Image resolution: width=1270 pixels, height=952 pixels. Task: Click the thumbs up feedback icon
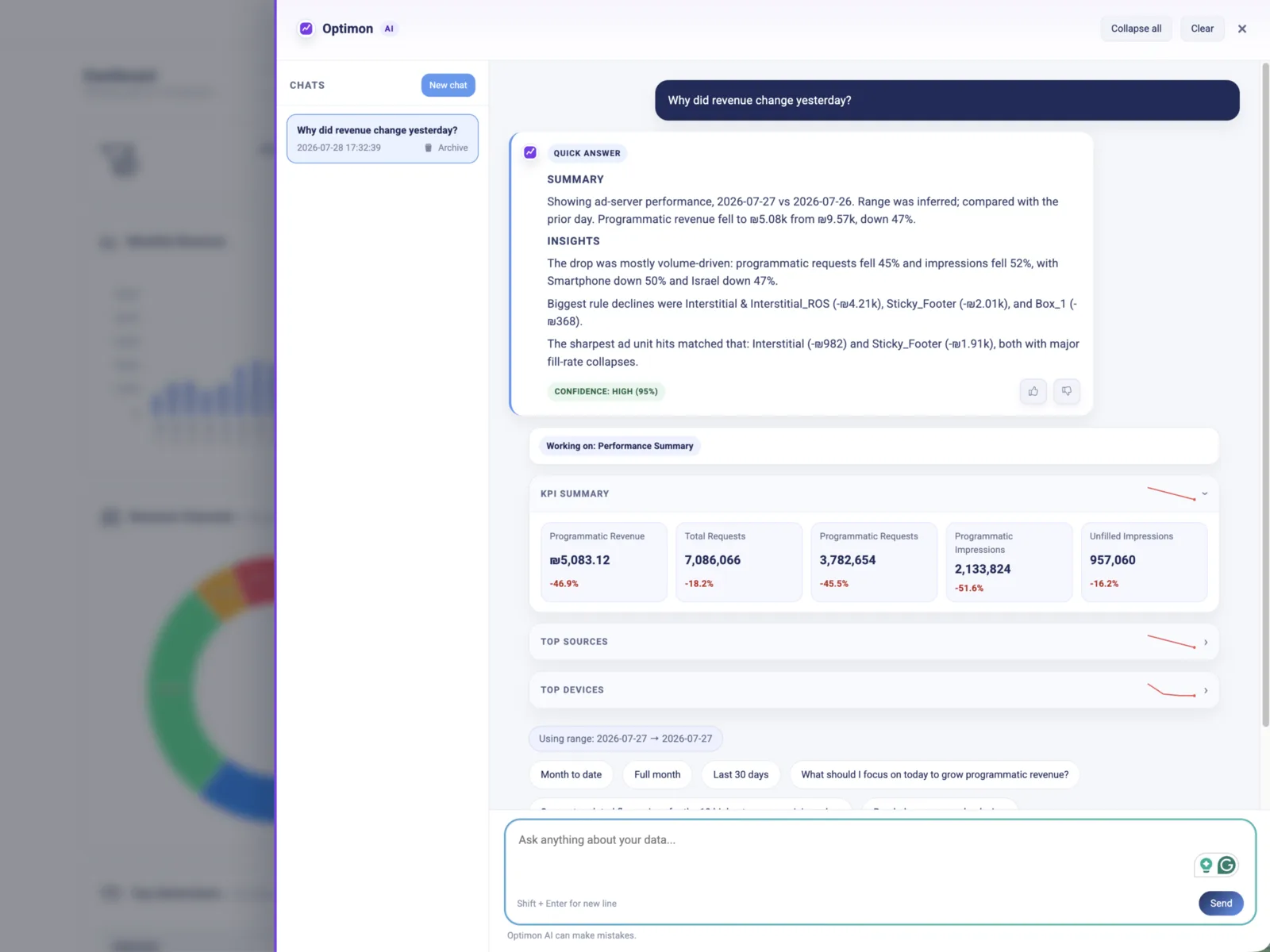(x=1033, y=391)
